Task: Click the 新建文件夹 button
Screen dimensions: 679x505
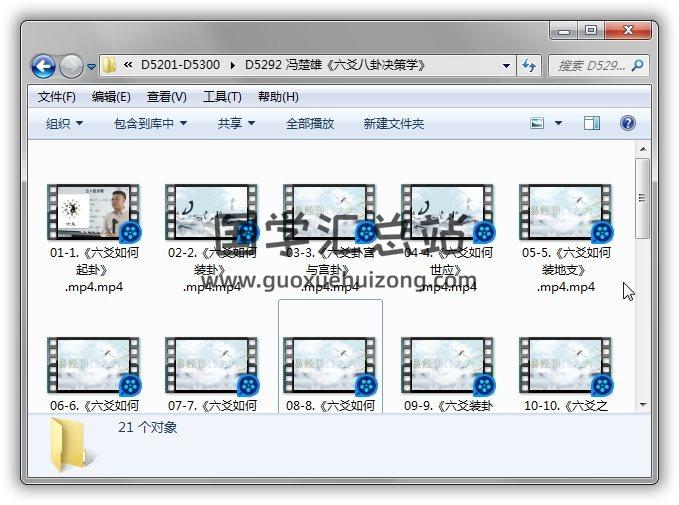Action: (x=393, y=124)
